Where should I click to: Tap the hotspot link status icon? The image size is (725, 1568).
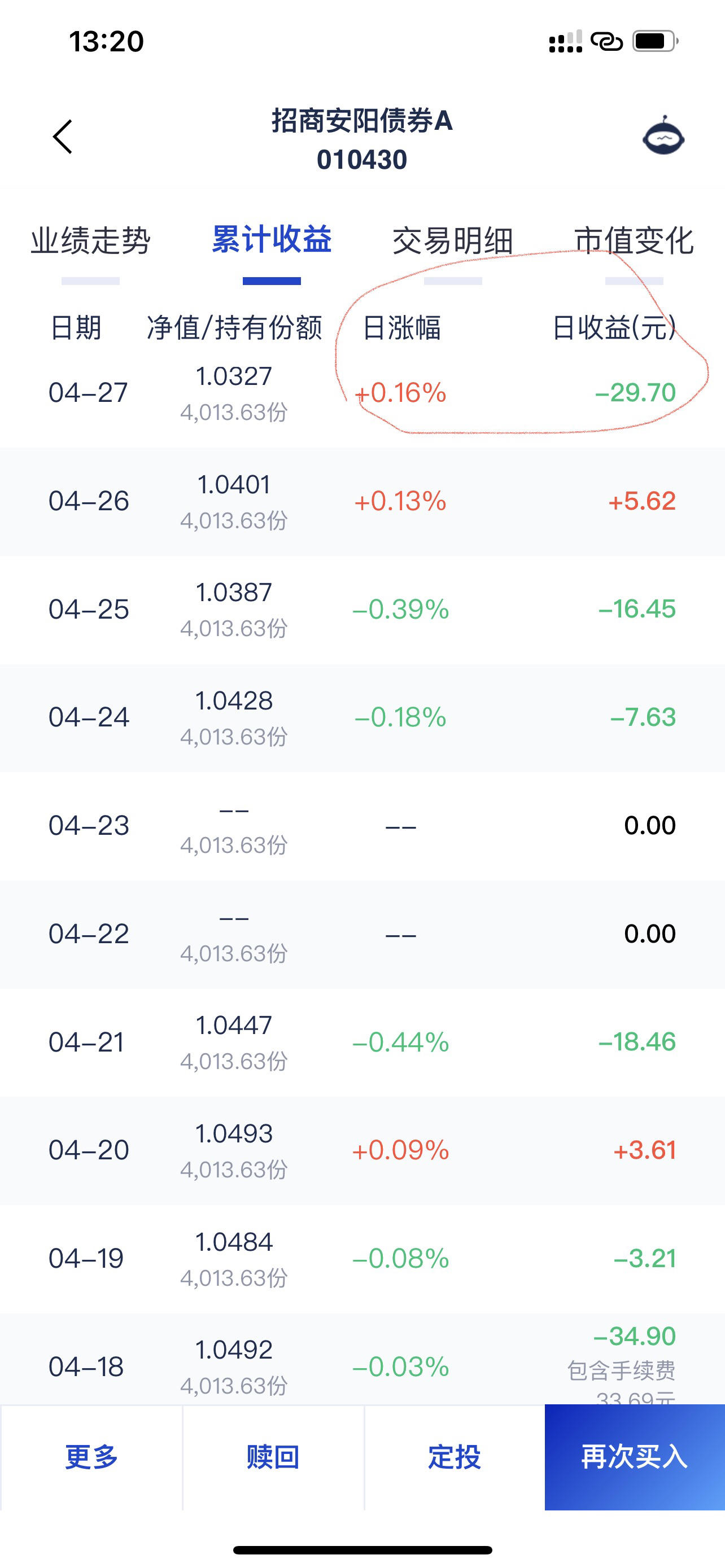point(607,41)
